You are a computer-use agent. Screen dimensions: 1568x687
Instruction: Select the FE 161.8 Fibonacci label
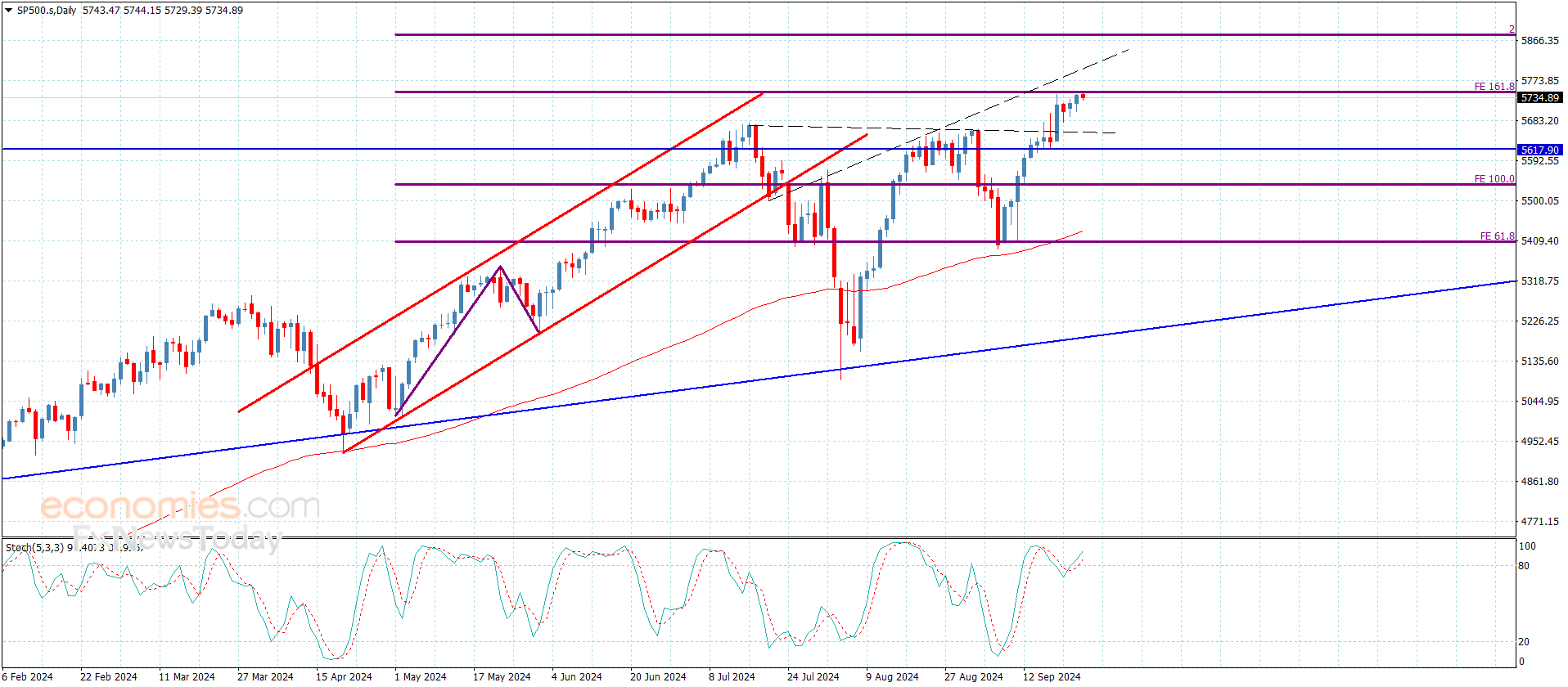(x=1494, y=86)
